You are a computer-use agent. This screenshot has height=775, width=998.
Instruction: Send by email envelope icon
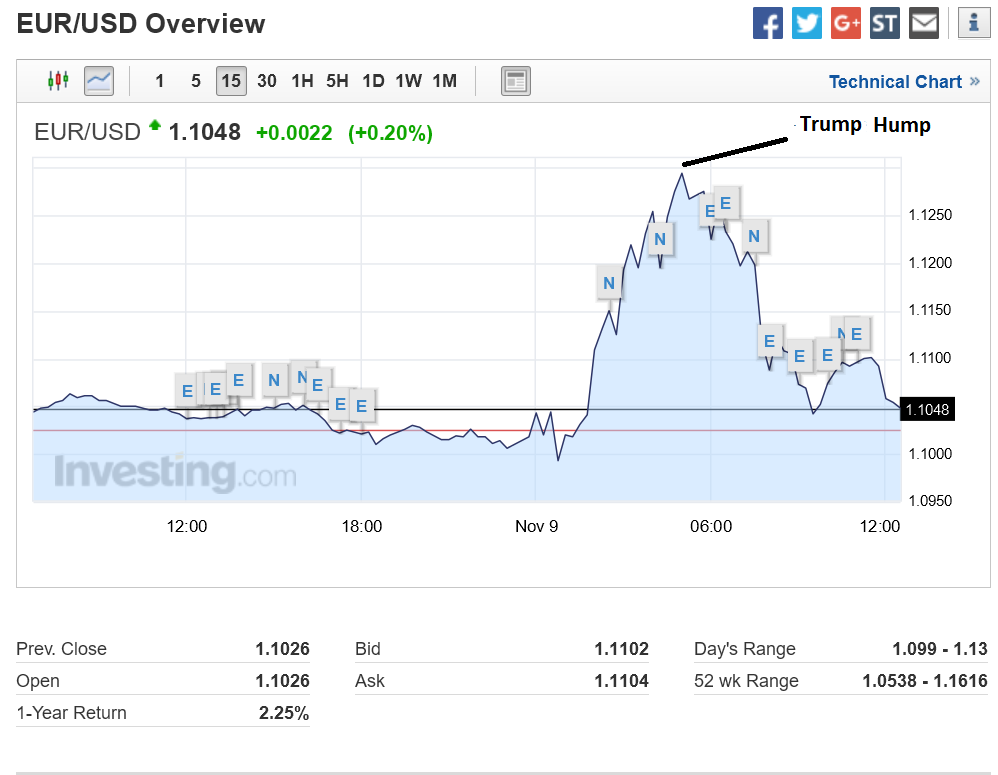coord(924,23)
